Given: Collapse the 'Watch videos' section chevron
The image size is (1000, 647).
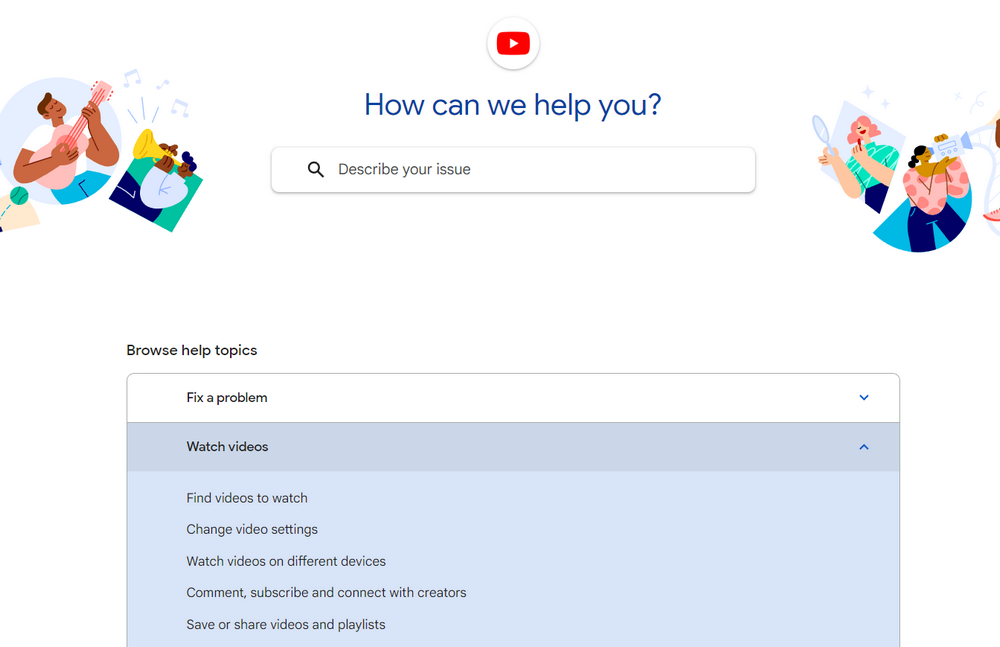Looking at the screenshot, I should tap(864, 447).
